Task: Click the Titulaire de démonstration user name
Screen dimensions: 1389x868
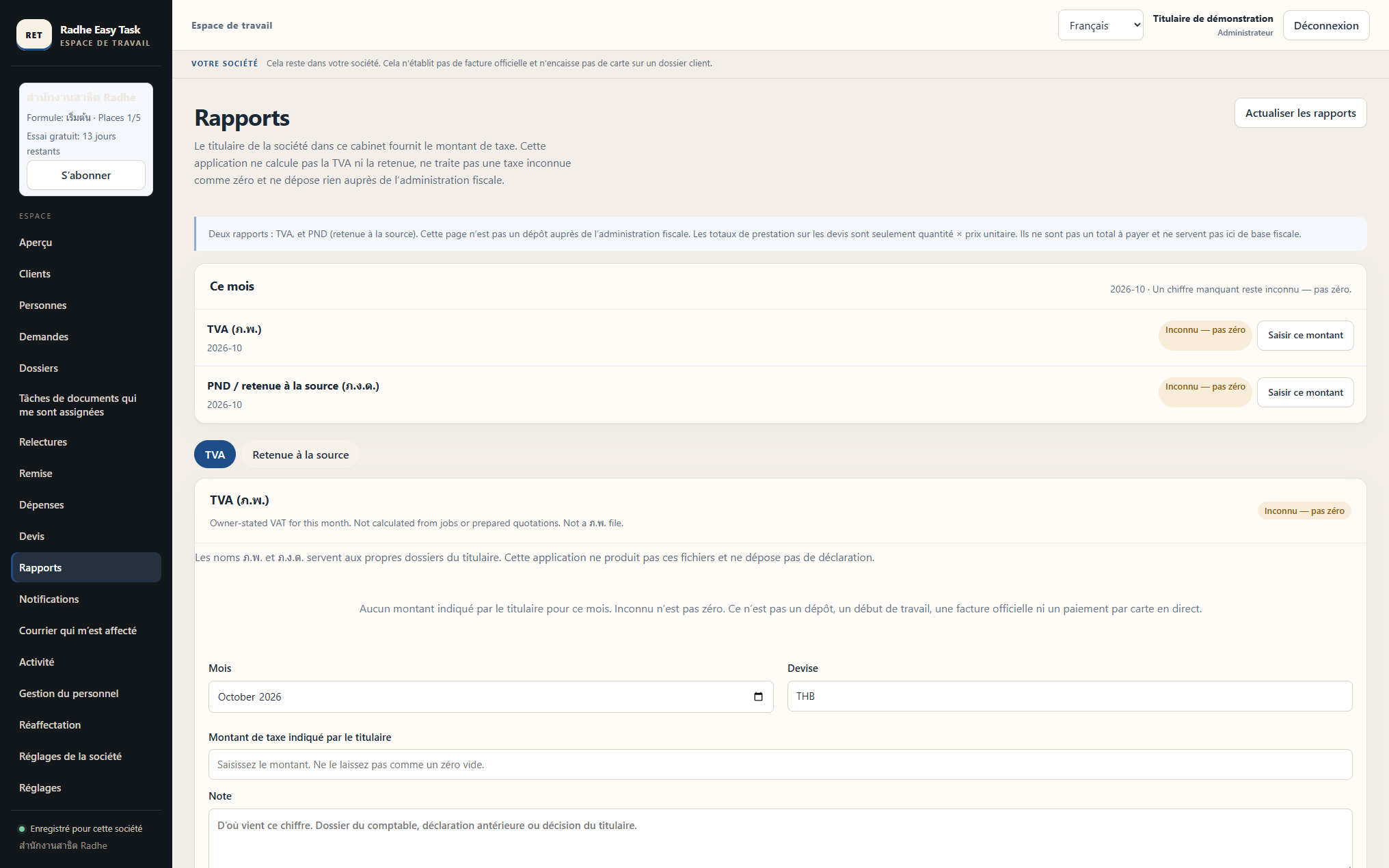Action: [x=1213, y=18]
